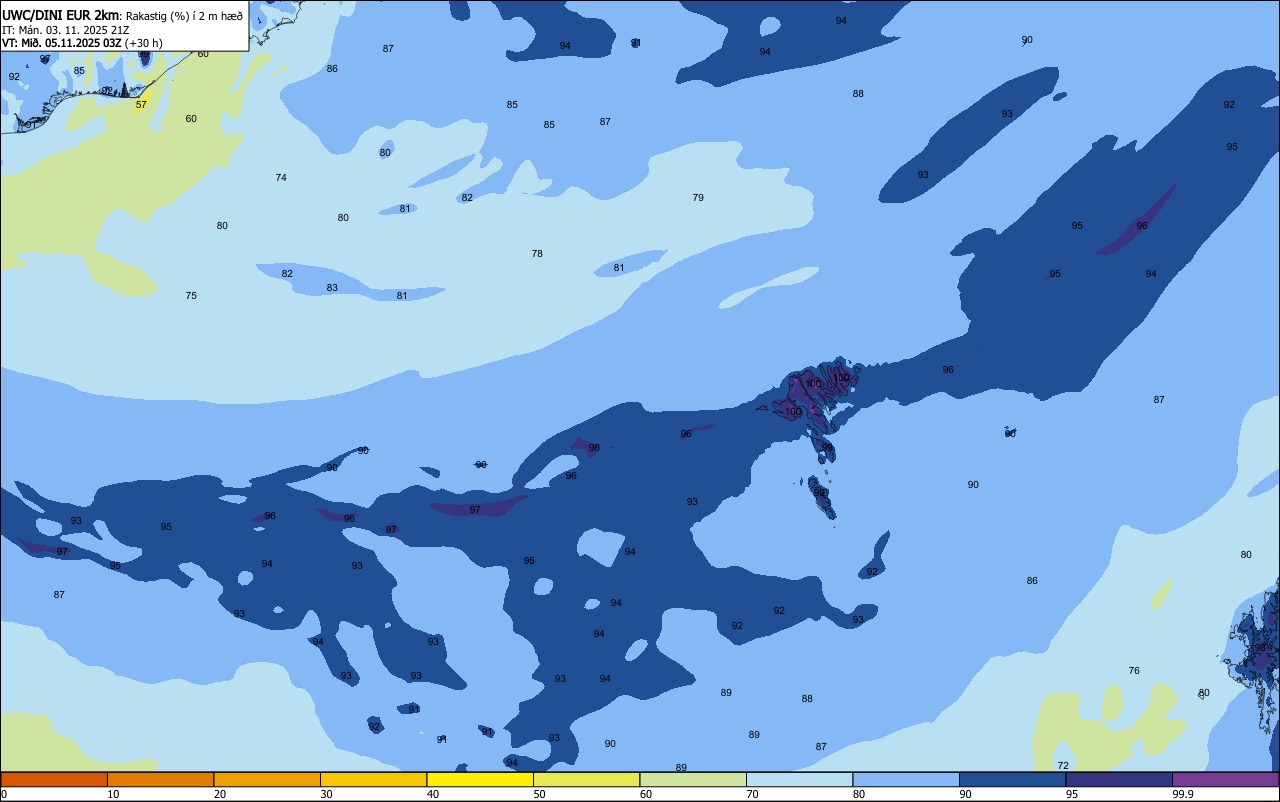Select the medium blue 80–90 legend swatch
The width and height of the screenshot is (1280, 802).
906,780
